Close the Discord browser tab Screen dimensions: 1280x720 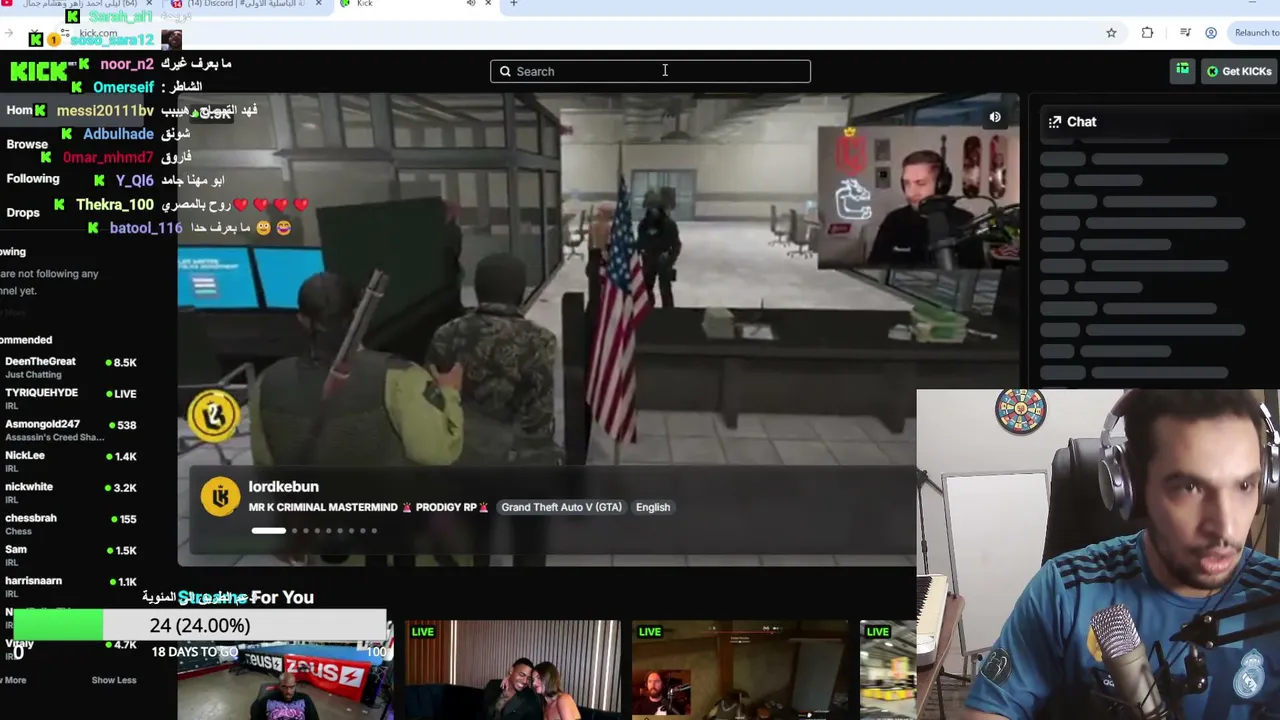[319, 4]
